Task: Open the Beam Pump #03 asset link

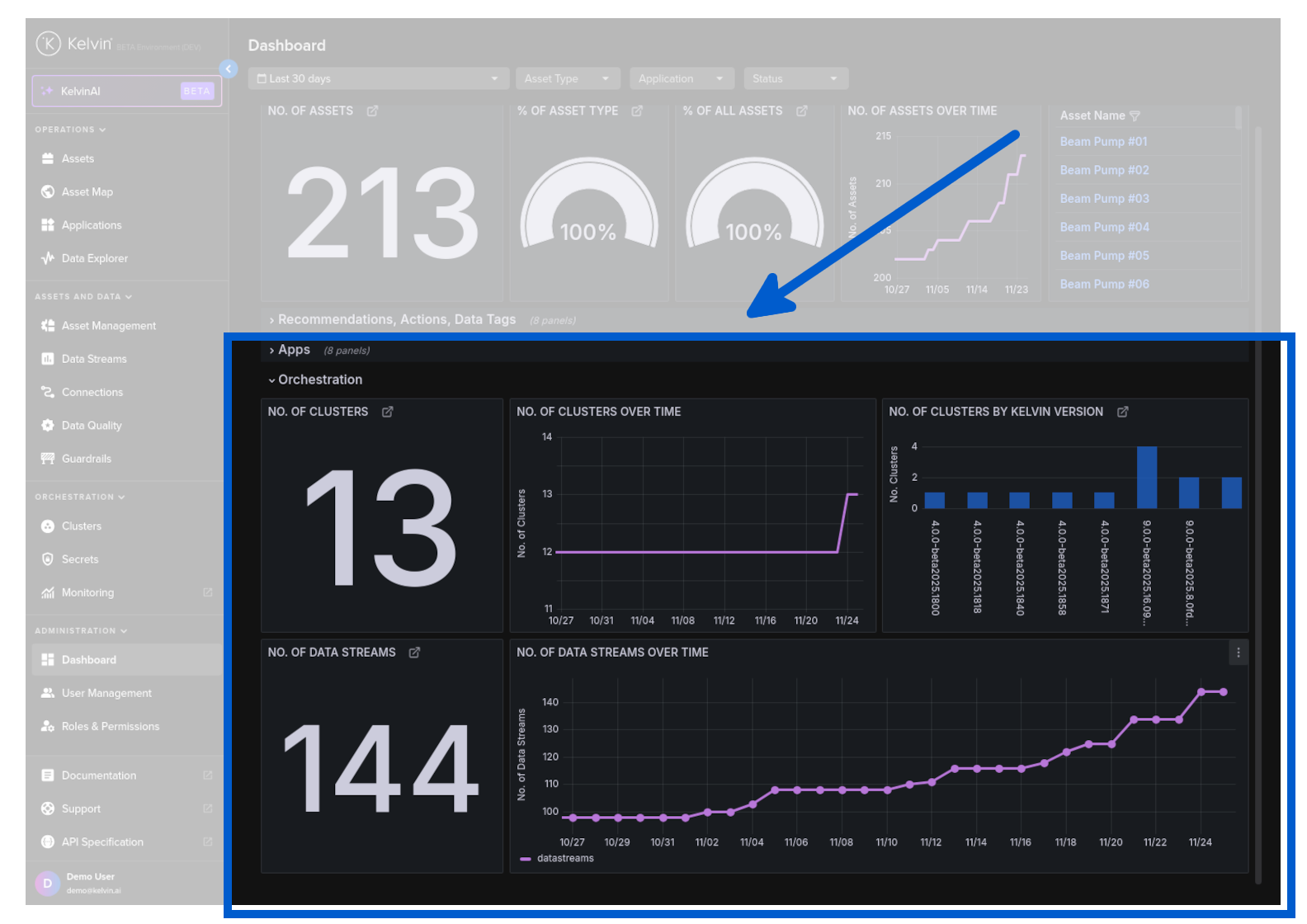Action: (1104, 199)
